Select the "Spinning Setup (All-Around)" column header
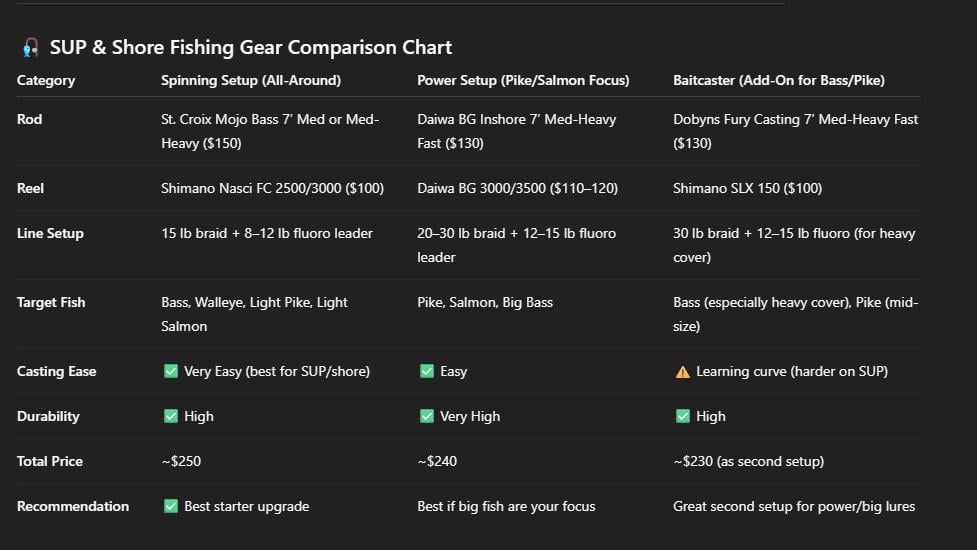 pos(251,81)
